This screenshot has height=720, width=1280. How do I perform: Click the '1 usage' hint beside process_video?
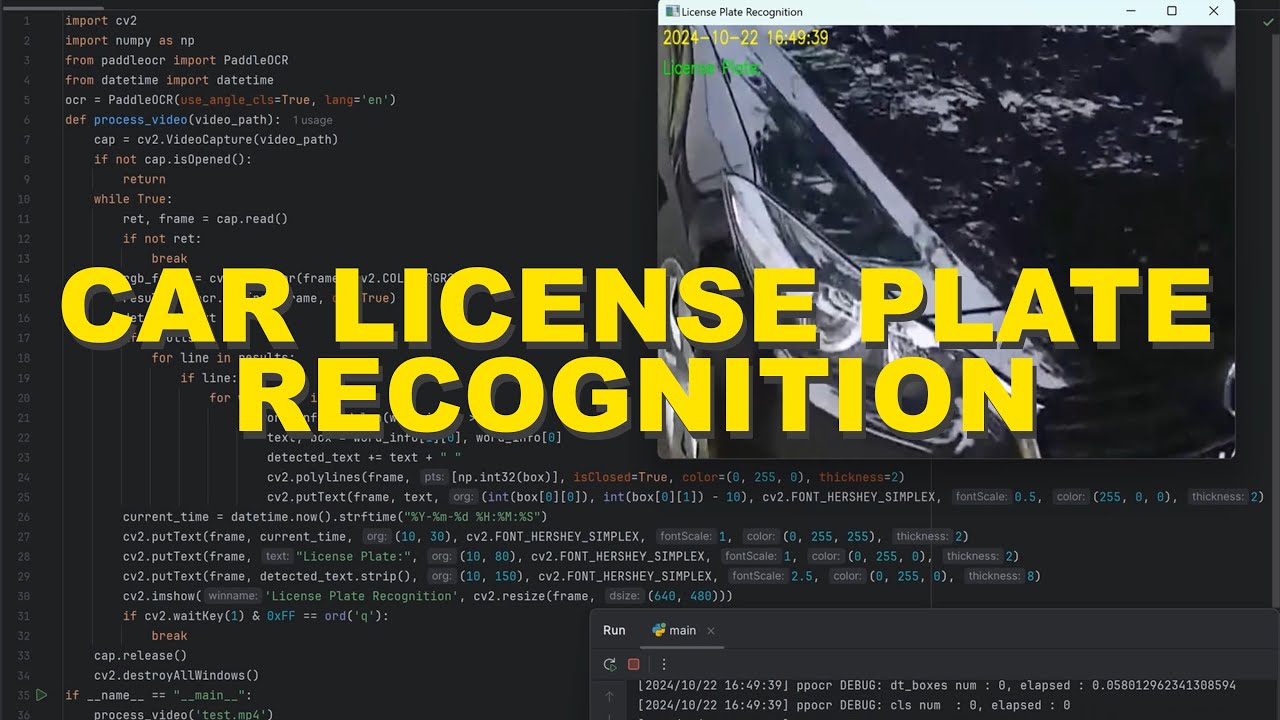click(313, 120)
